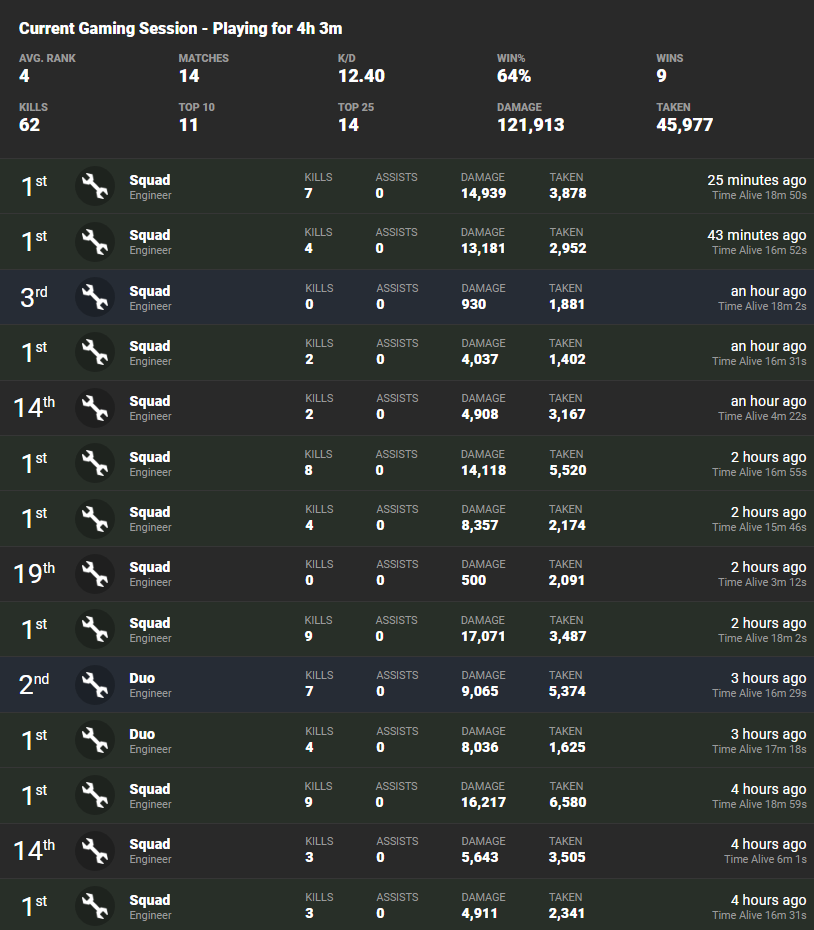Click the wrench icon for the 14,118 damage match

(x=95, y=464)
